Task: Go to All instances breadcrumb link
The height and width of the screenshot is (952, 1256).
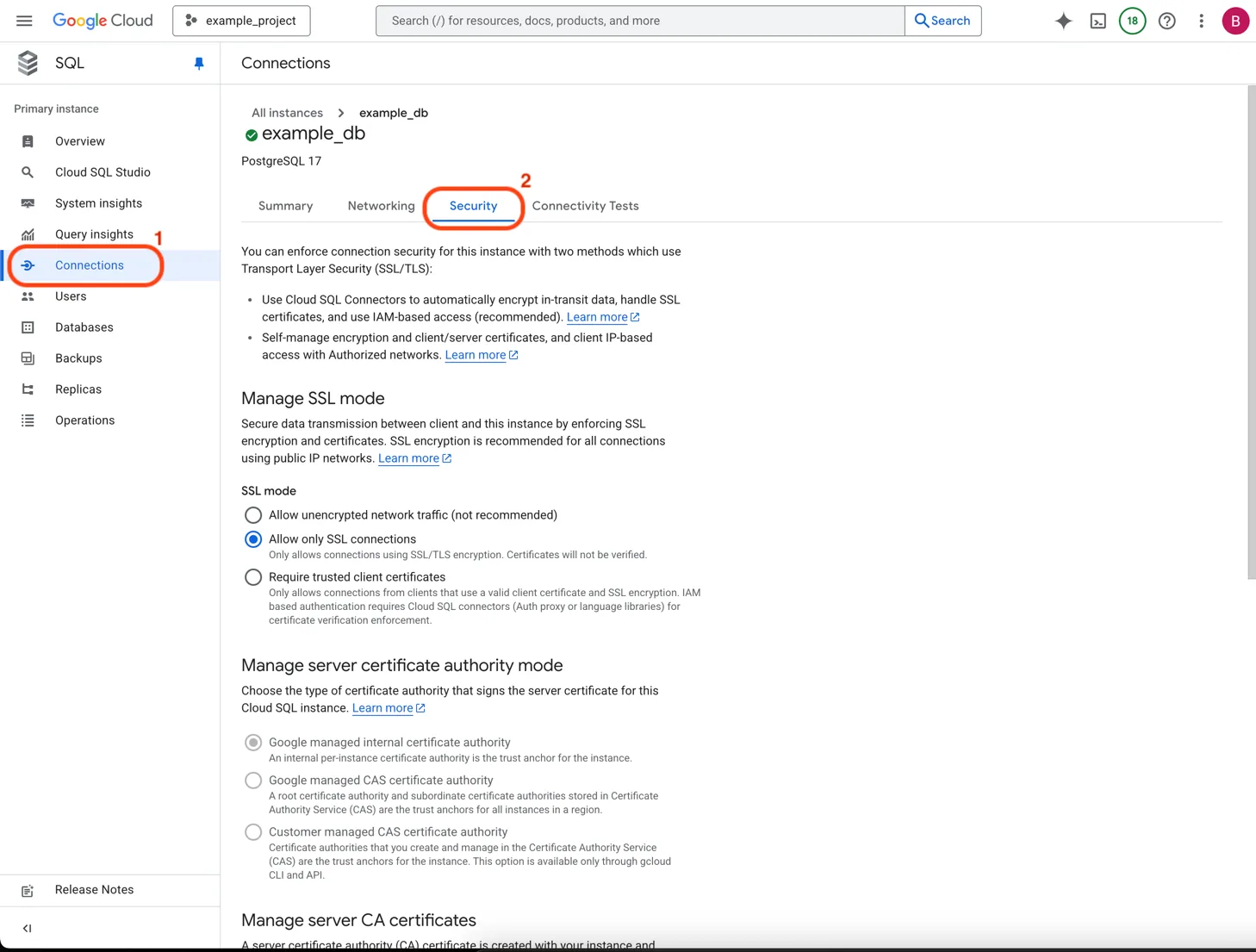Action: pos(287,113)
